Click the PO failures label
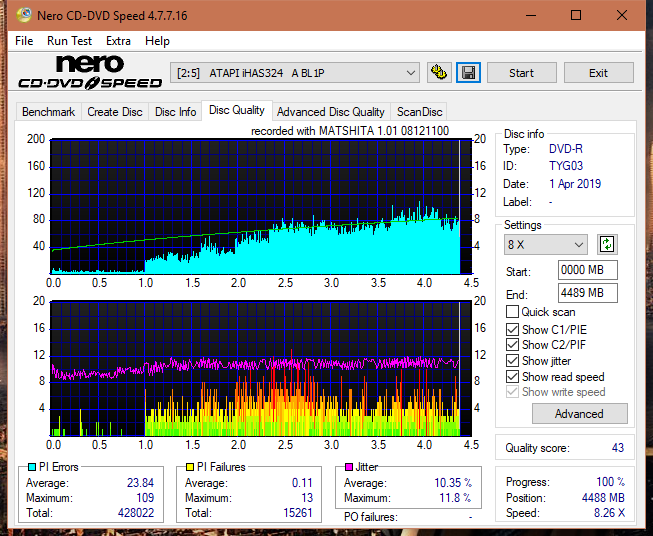 coord(371,517)
